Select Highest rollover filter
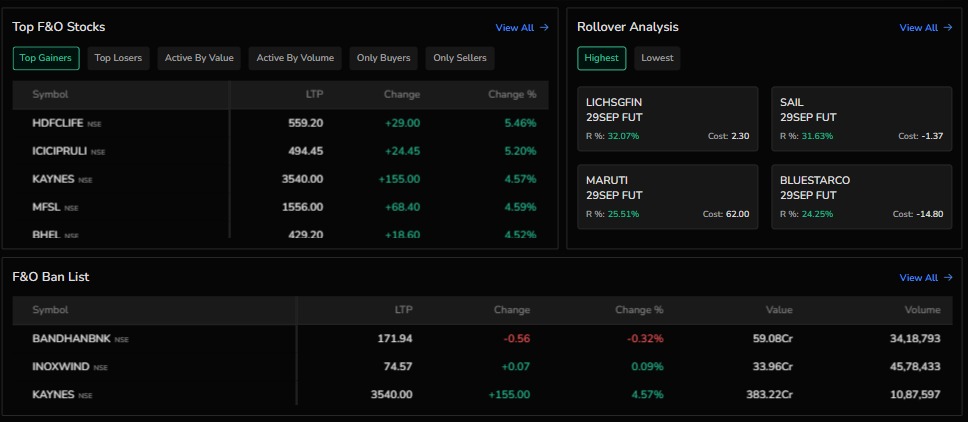 click(601, 58)
